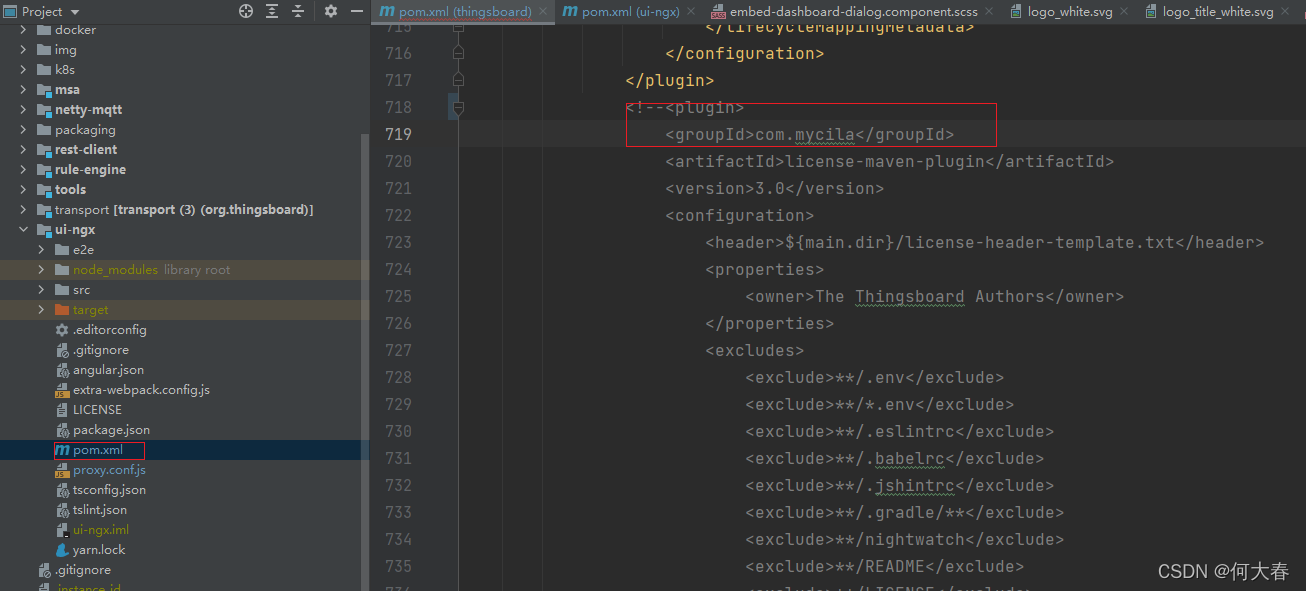The width and height of the screenshot is (1306, 591).
Task: Click the fold marker on line 716
Action: point(458,53)
